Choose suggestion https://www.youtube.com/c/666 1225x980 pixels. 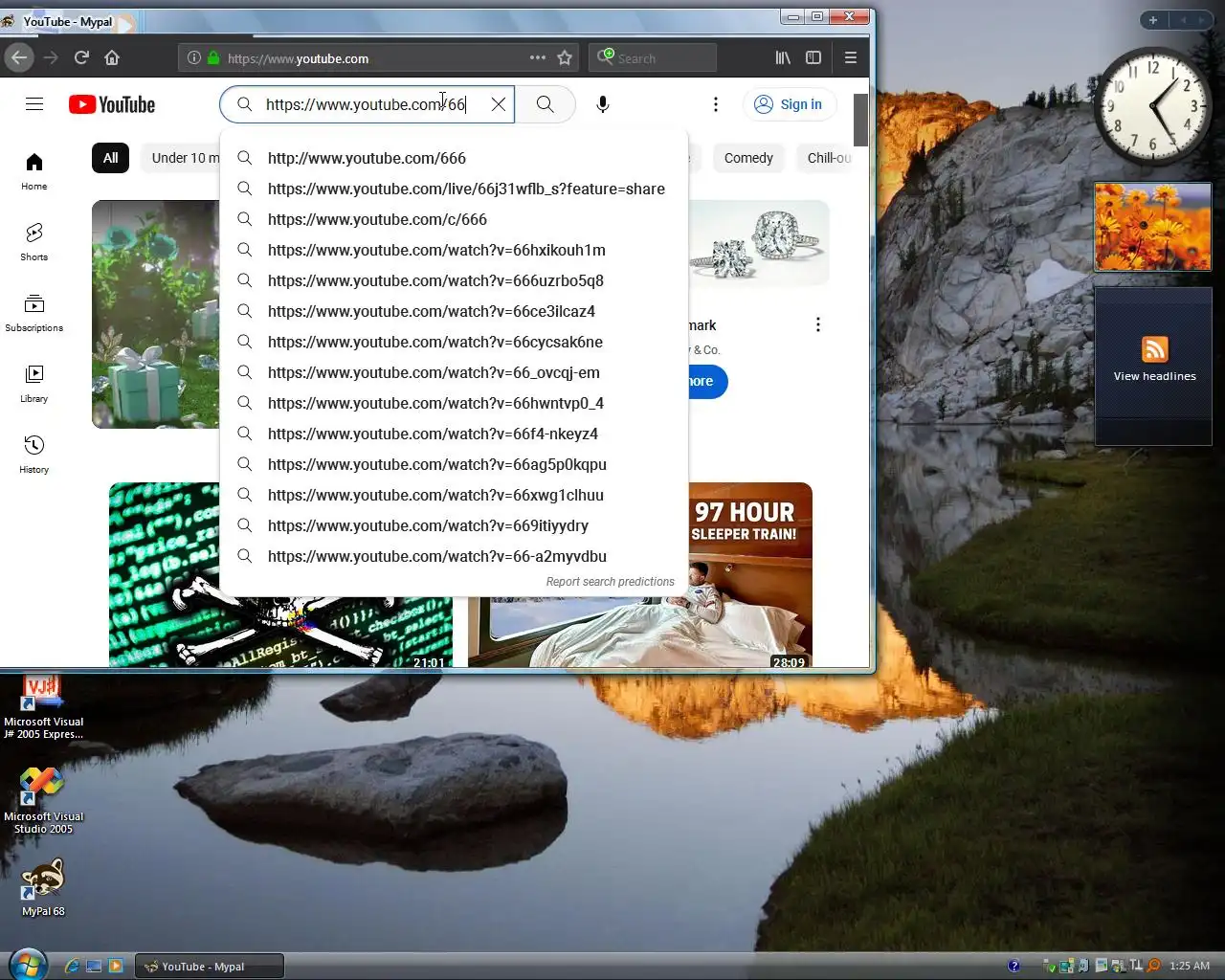[x=454, y=219]
